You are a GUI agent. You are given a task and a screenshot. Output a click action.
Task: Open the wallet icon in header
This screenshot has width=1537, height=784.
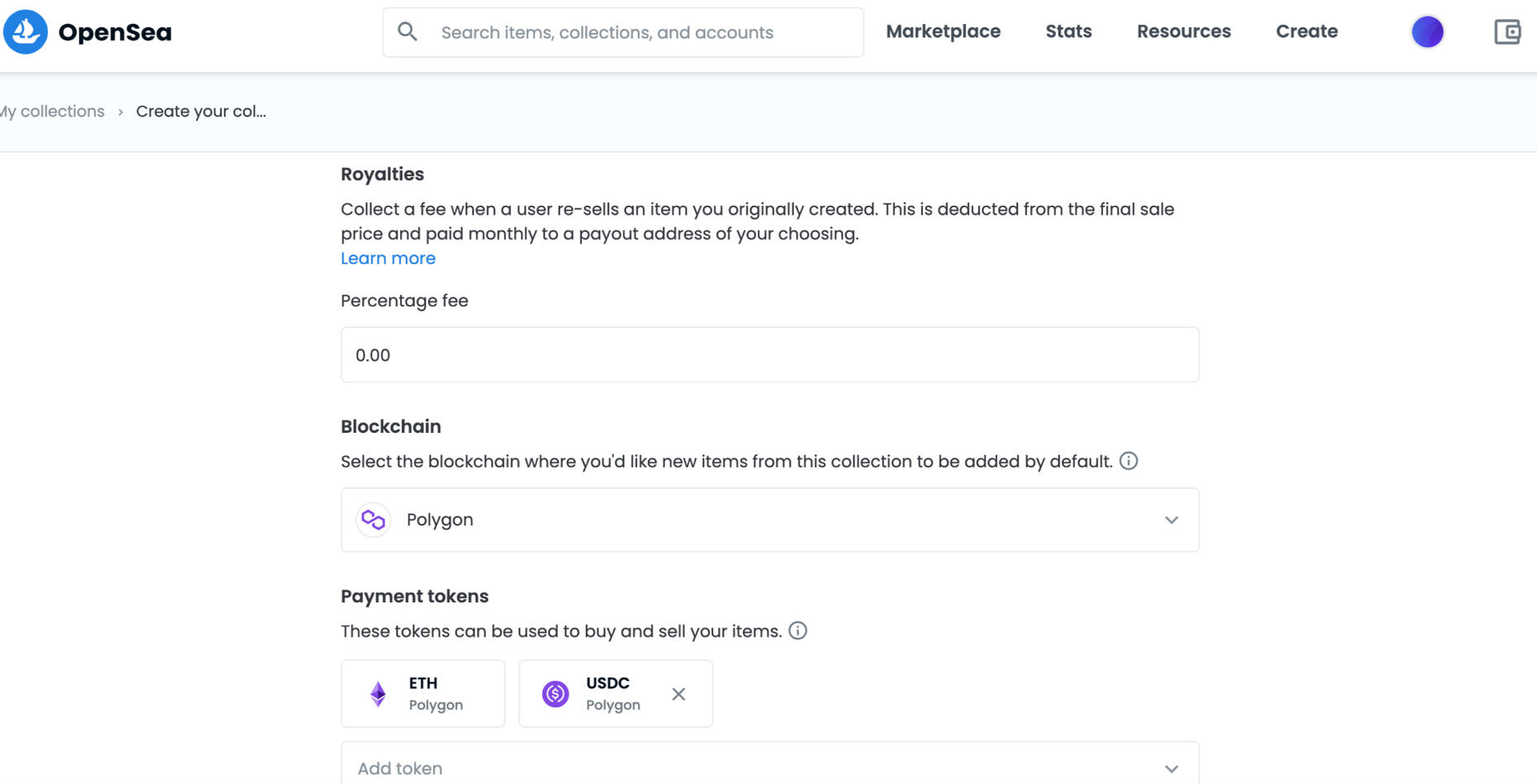(1507, 32)
